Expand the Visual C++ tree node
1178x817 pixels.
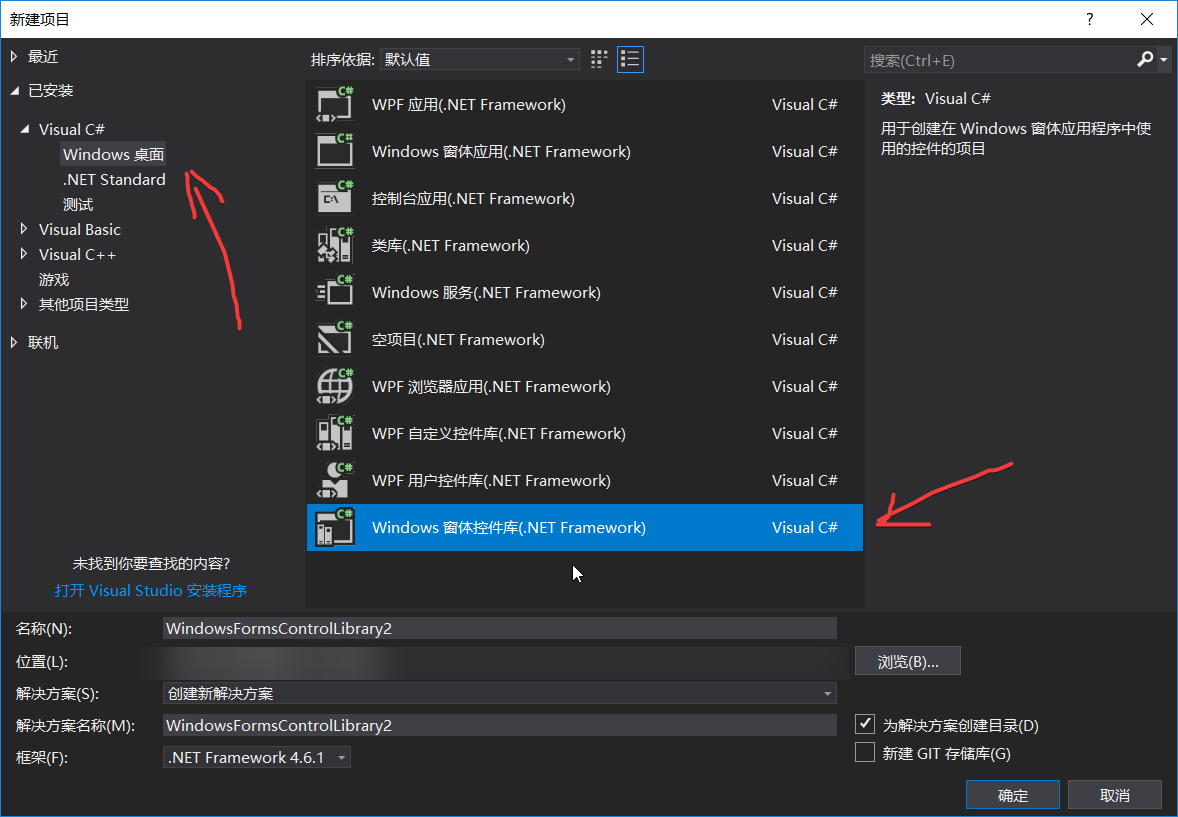click(x=24, y=254)
